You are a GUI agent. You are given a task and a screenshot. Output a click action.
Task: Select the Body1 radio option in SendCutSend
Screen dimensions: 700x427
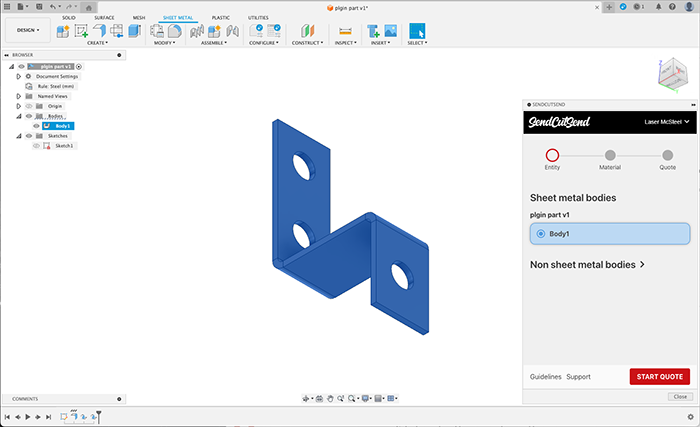point(541,234)
